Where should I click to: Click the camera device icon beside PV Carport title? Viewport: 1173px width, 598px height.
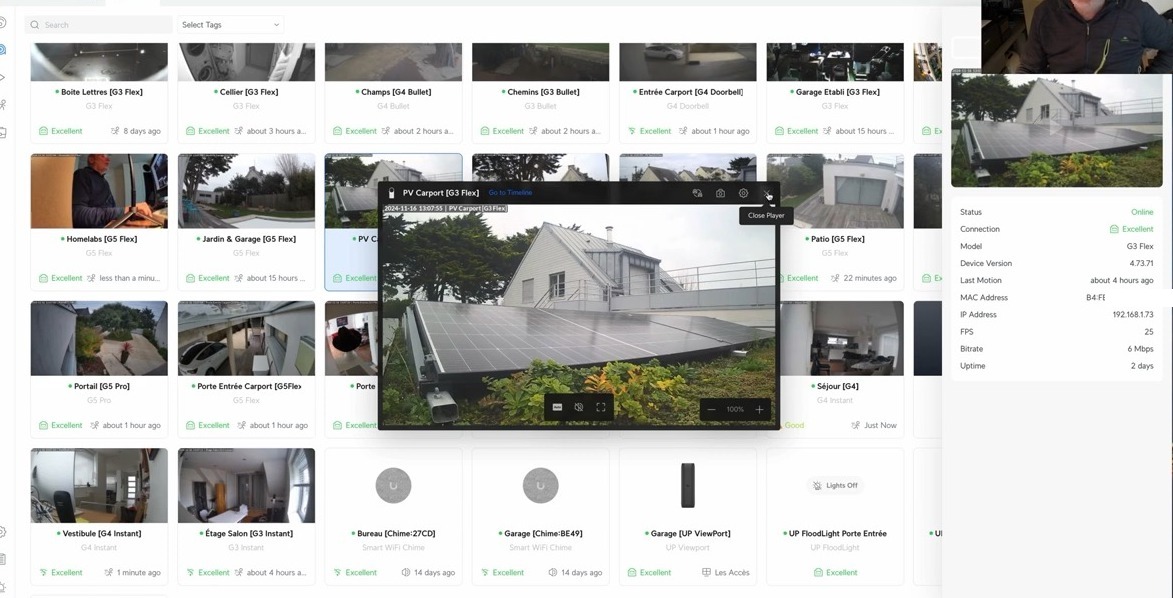pos(391,193)
